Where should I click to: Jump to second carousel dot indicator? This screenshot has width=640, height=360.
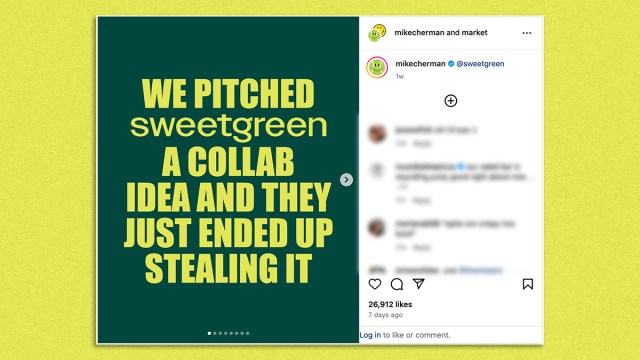[x=215, y=333]
